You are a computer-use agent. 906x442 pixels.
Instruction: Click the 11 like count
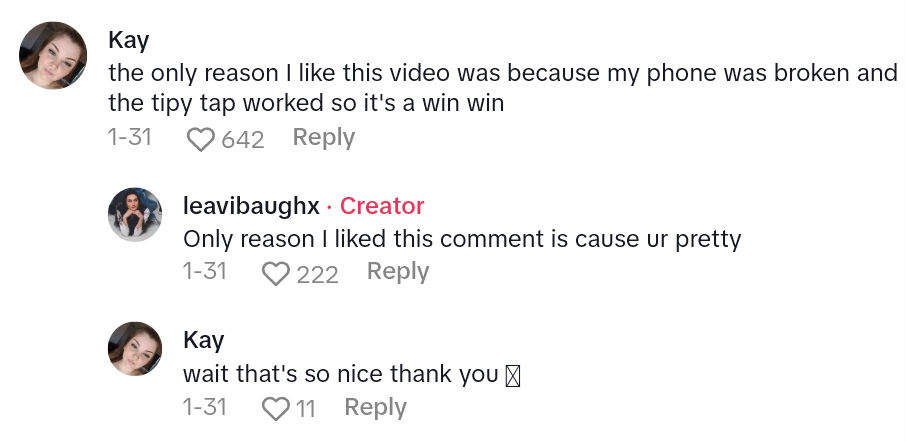[x=305, y=408]
